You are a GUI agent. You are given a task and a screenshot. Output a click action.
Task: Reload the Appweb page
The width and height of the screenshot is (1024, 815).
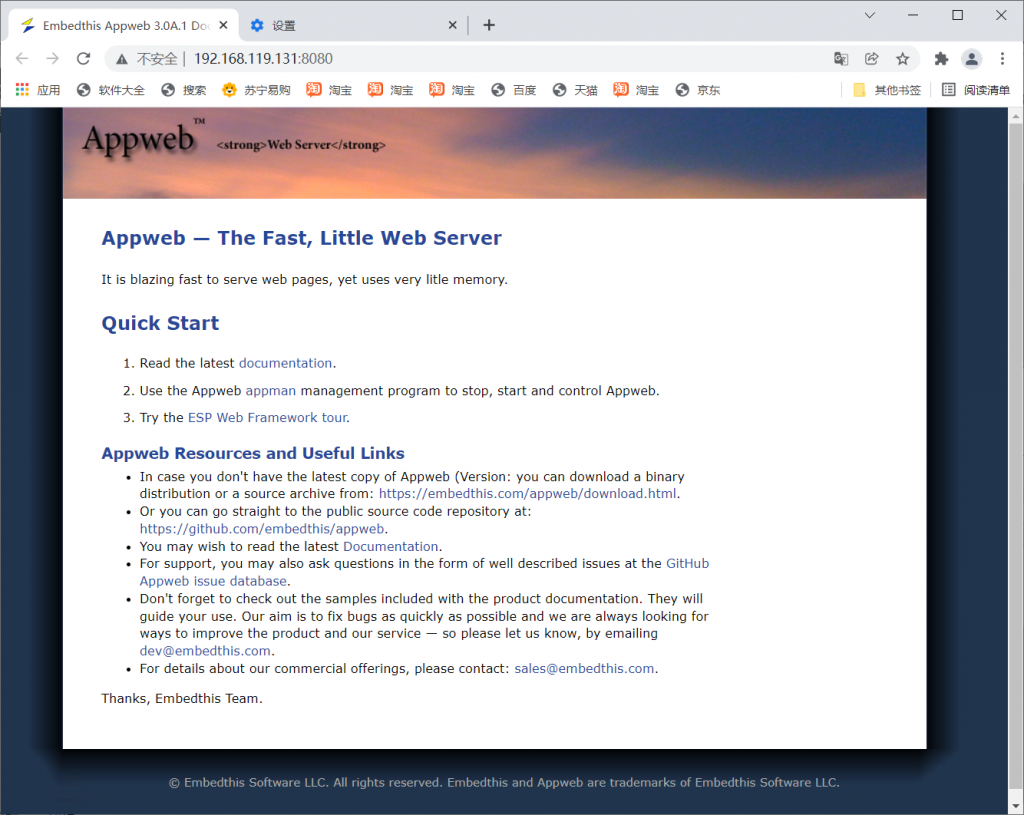84,59
